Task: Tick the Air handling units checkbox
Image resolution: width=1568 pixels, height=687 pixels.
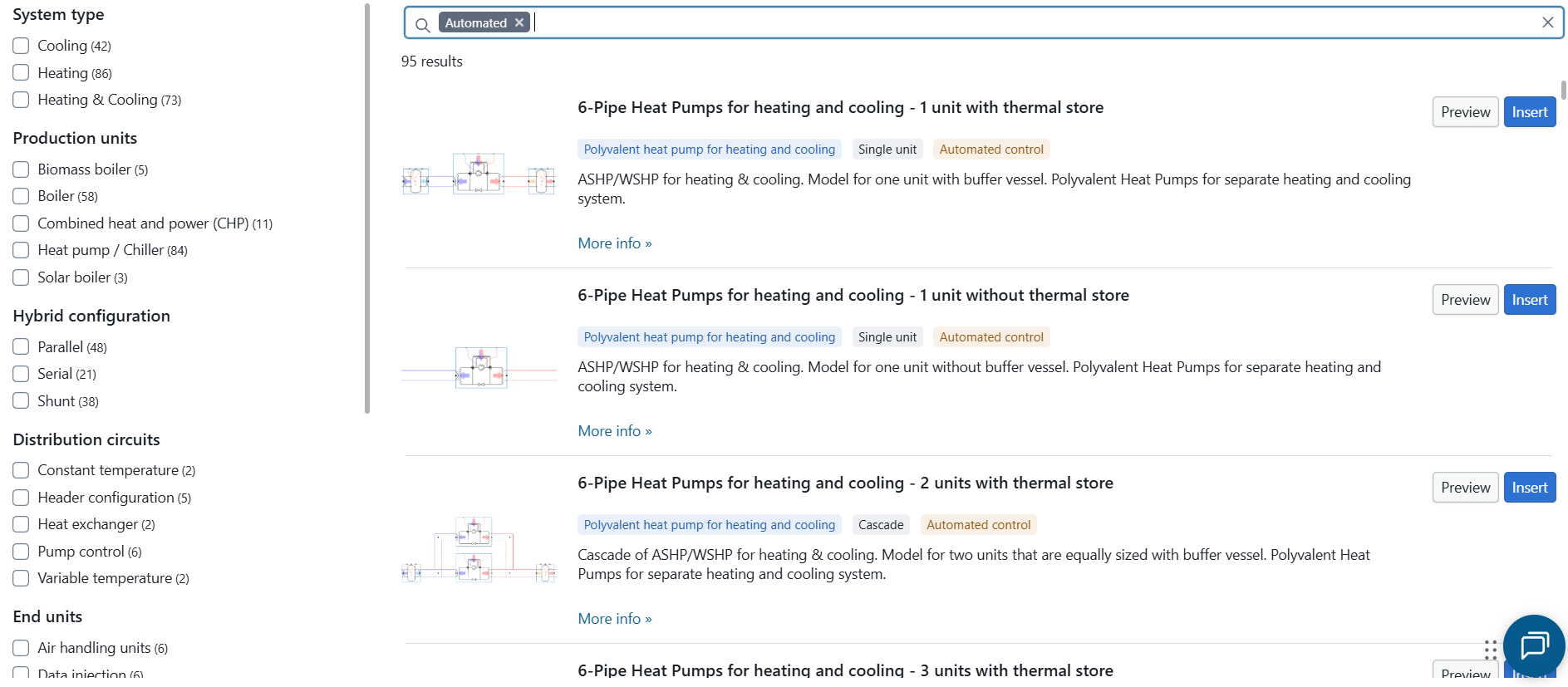Action: click(21, 648)
